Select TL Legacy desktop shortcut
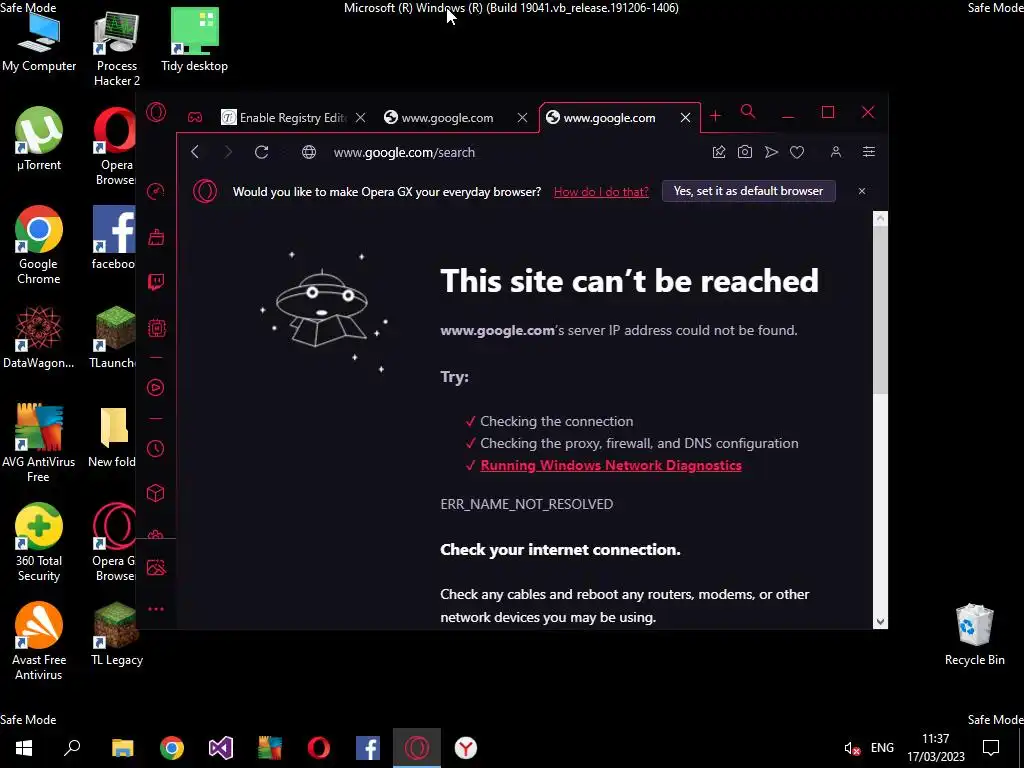The height and width of the screenshot is (768, 1024). 117,634
